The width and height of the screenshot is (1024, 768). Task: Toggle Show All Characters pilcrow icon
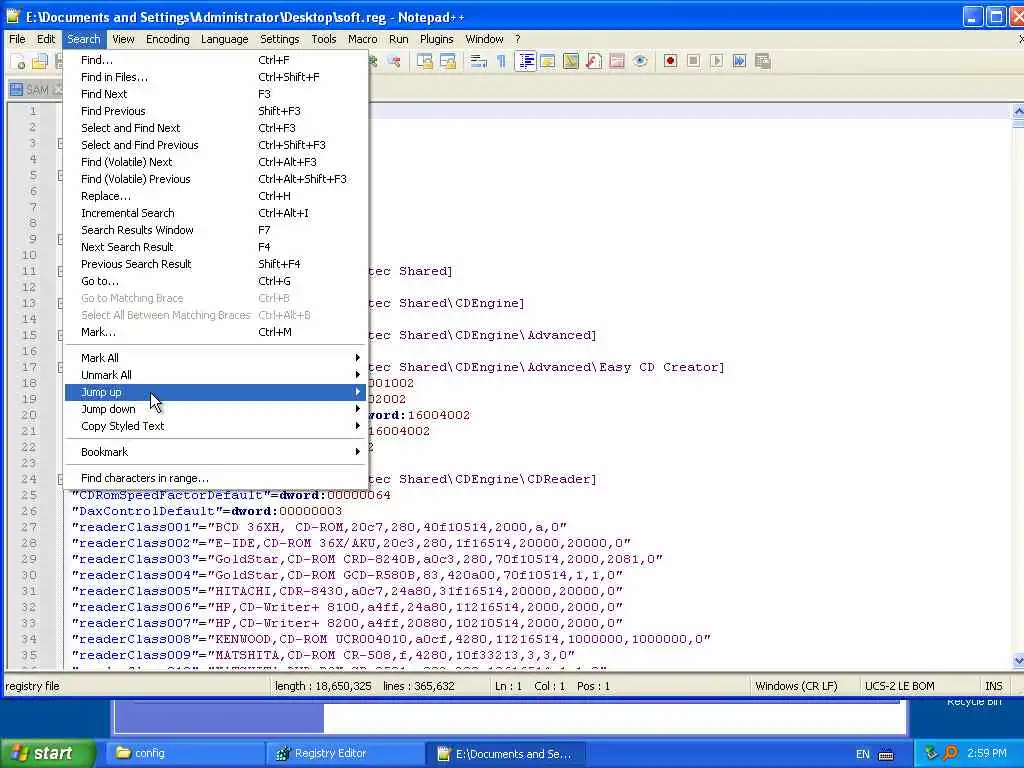[502, 61]
